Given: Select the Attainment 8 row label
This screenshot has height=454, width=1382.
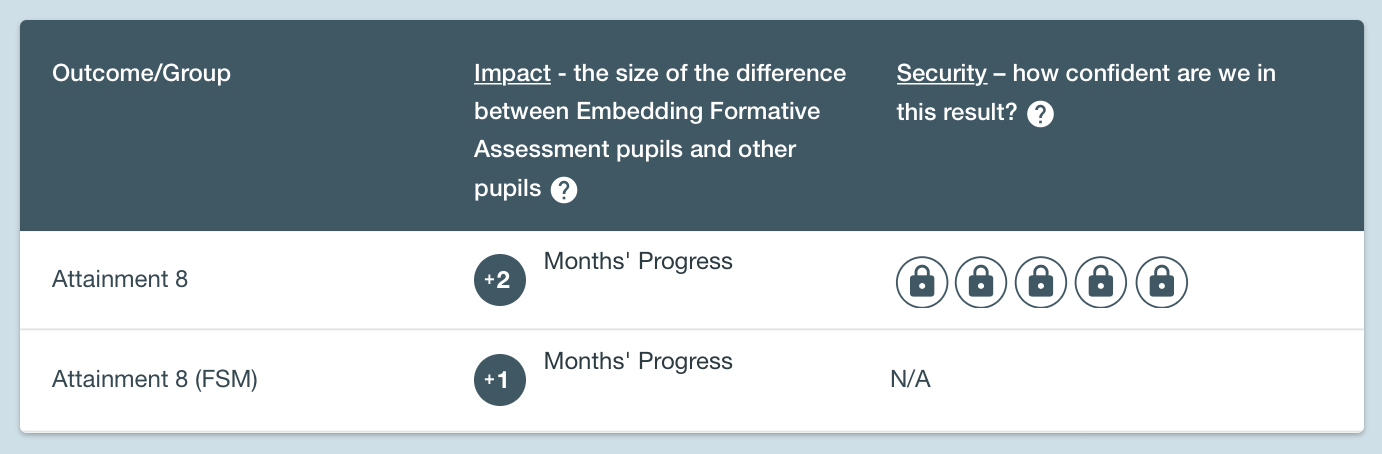Looking at the screenshot, I should pyautogui.click(x=120, y=280).
